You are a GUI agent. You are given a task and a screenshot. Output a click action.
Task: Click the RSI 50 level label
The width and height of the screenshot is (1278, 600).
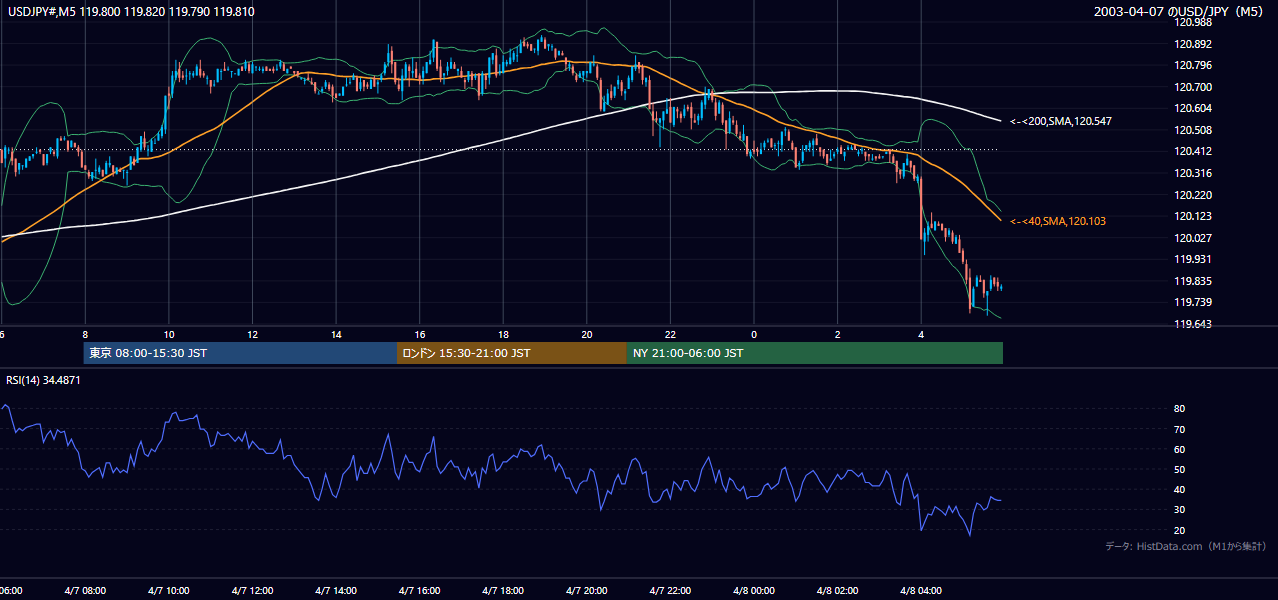1179,469
